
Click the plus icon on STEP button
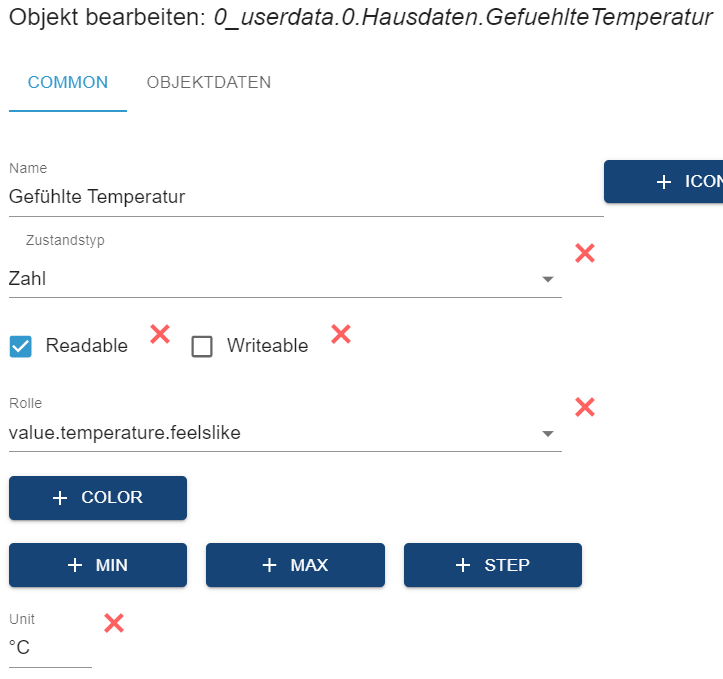(x=462, y=565)
